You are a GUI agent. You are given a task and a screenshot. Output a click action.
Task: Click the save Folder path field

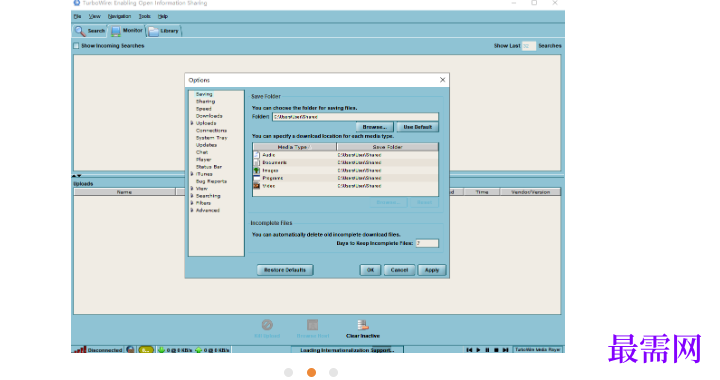[355, 117]
